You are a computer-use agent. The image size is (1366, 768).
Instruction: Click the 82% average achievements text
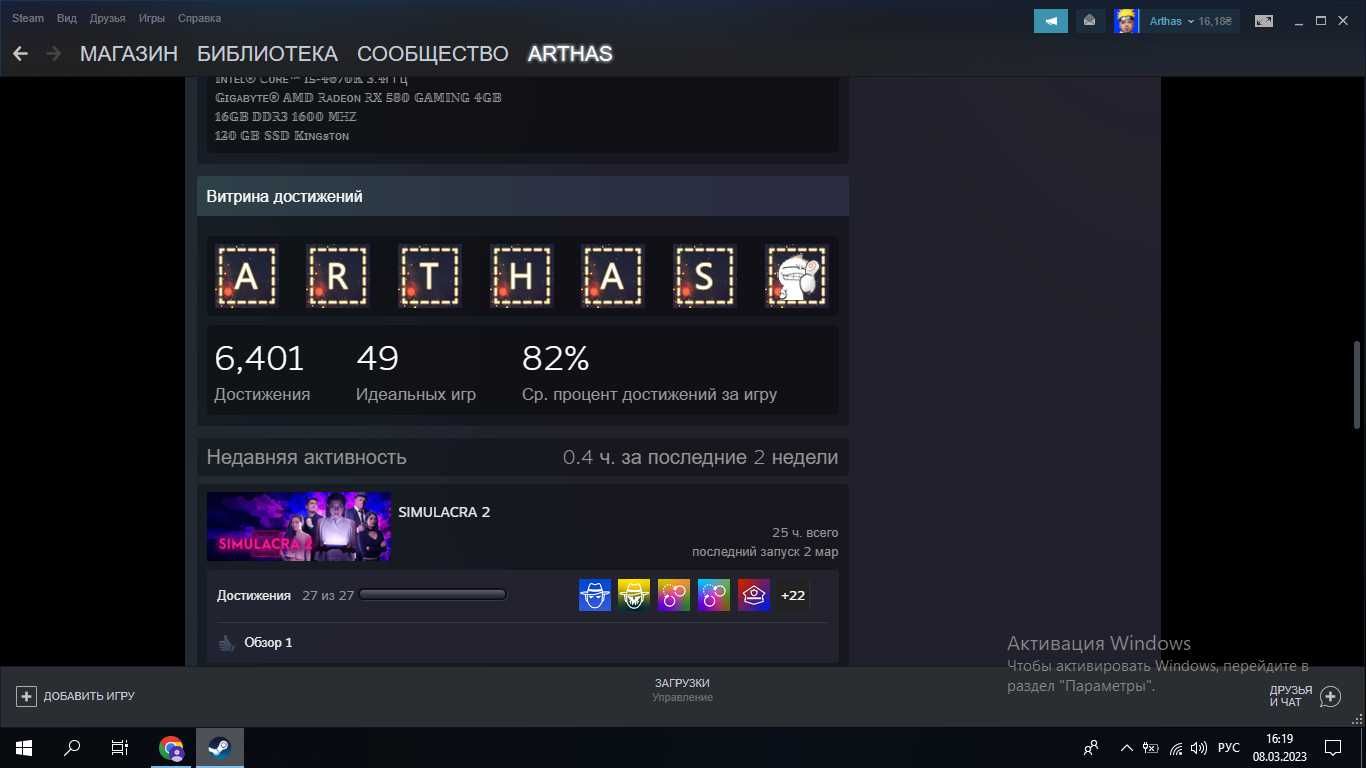point(649,372)
